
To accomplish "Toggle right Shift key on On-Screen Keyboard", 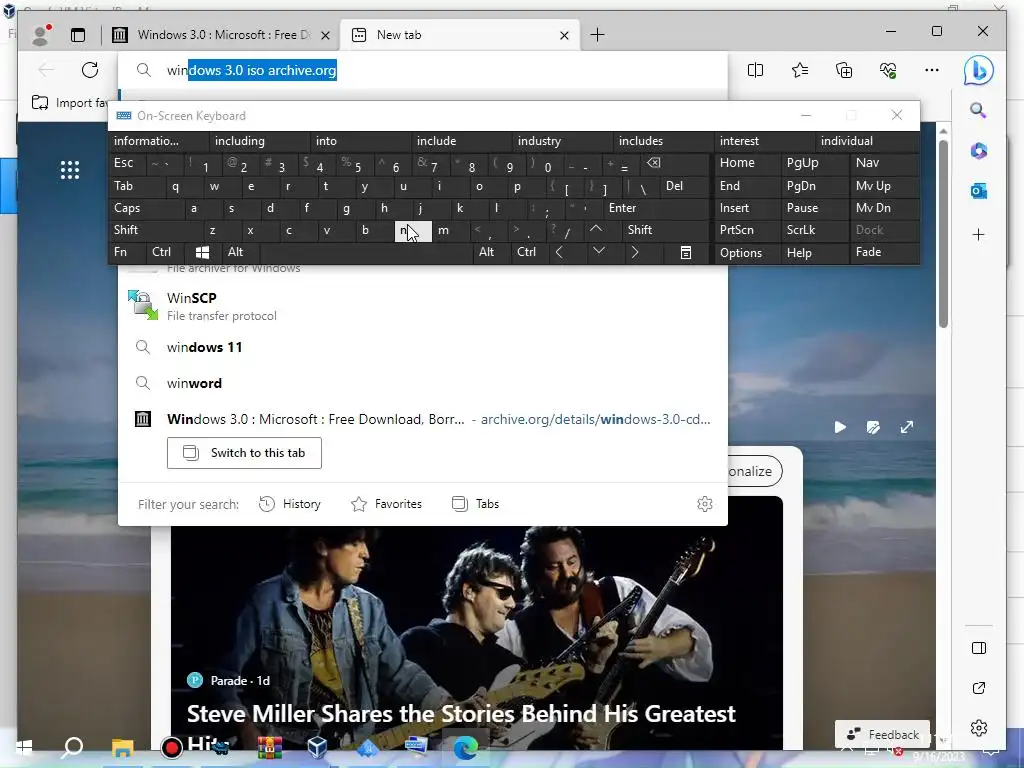I will tap(666, 230).
